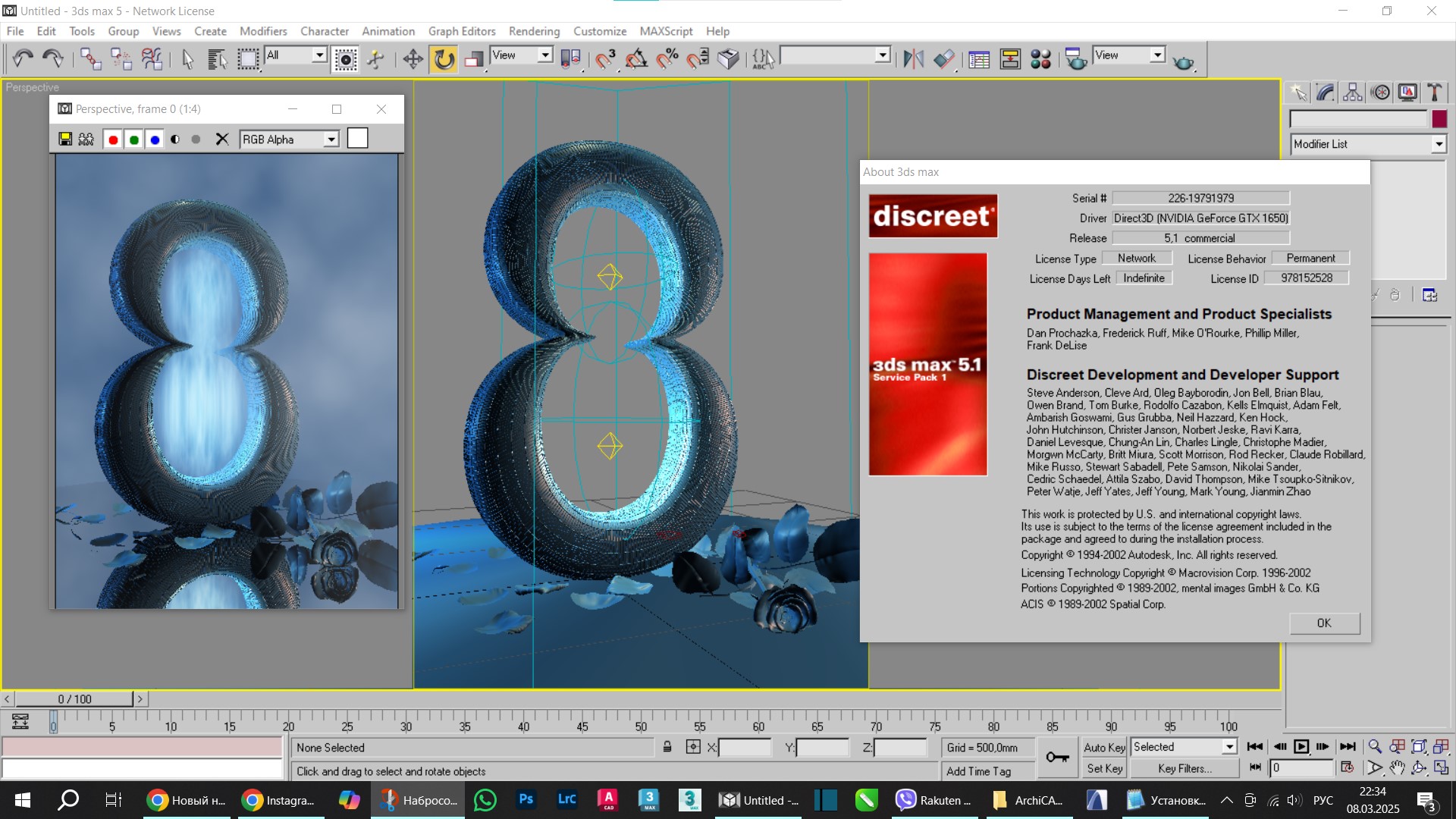Open the Rendering menu
The image size is (1456, 819).
click(x=534, y=31)
